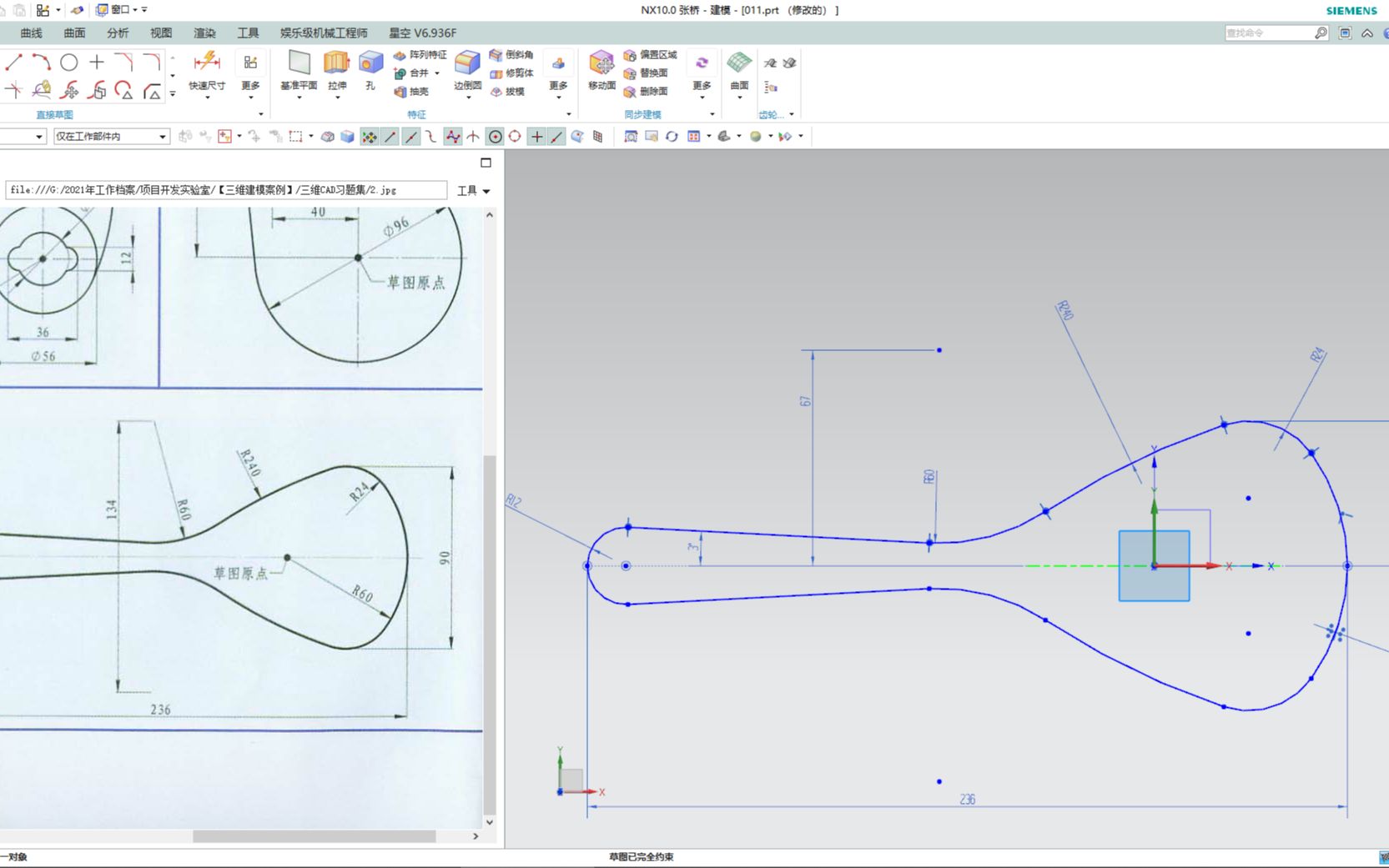Image resolution: width=1389 pixels, height=868 pixels.
Task: Open the 工具 ribbon tab
Action: (x=247, y=33)
